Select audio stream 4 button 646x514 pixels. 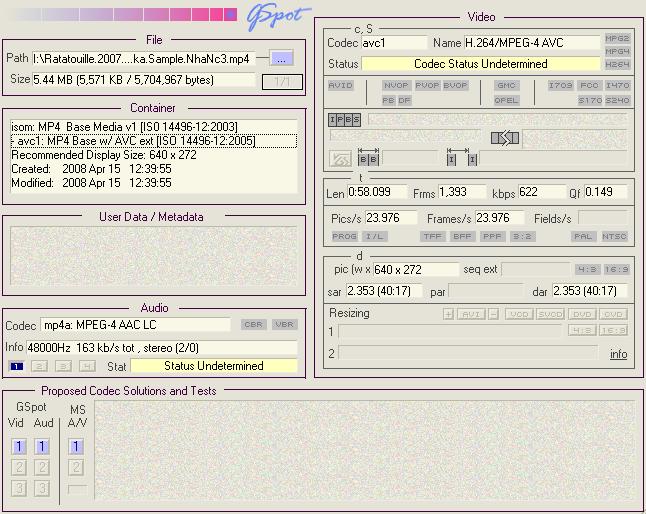coord(87,366)
